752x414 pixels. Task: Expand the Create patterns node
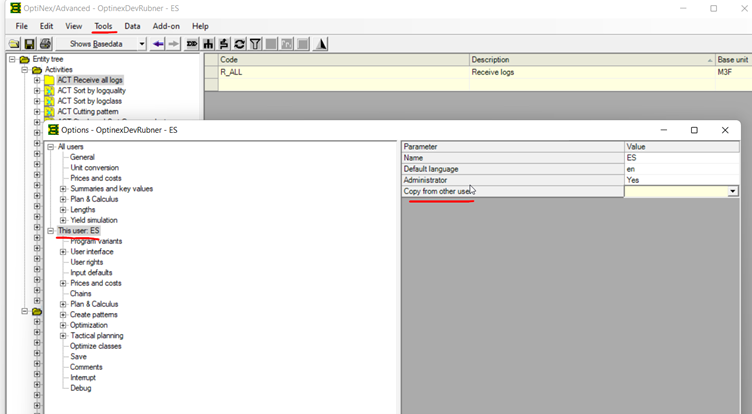tap(63, 315)
